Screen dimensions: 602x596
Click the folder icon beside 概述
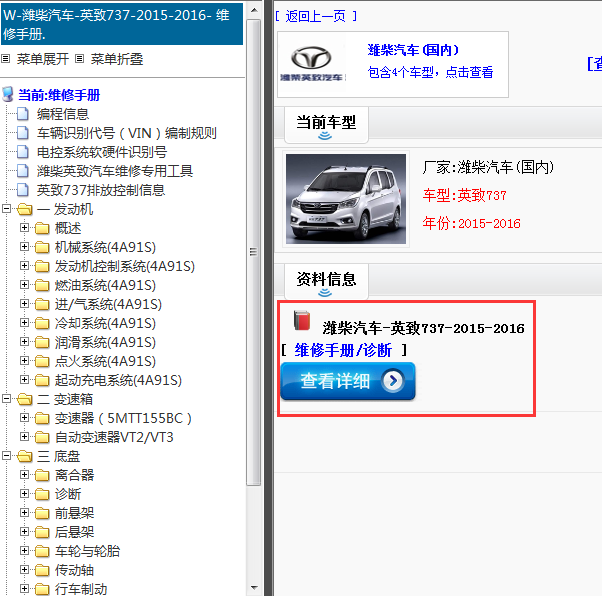tap(42, 228)
